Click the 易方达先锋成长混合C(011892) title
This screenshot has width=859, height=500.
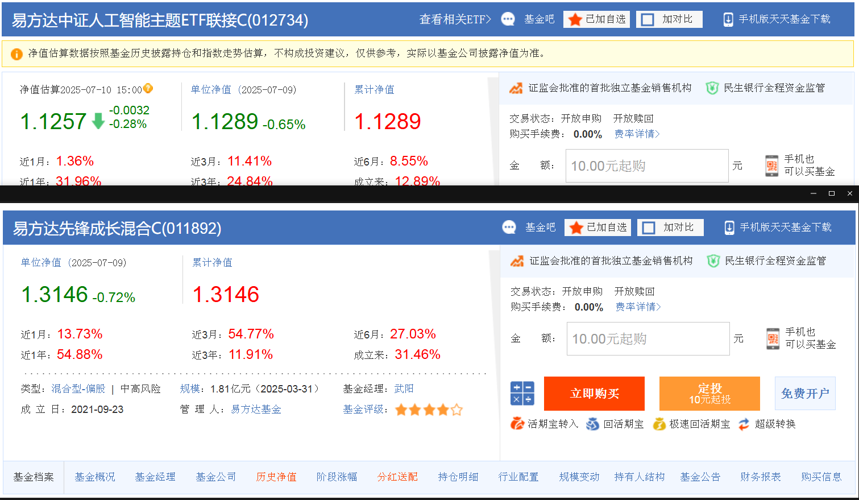click(117, 228)
